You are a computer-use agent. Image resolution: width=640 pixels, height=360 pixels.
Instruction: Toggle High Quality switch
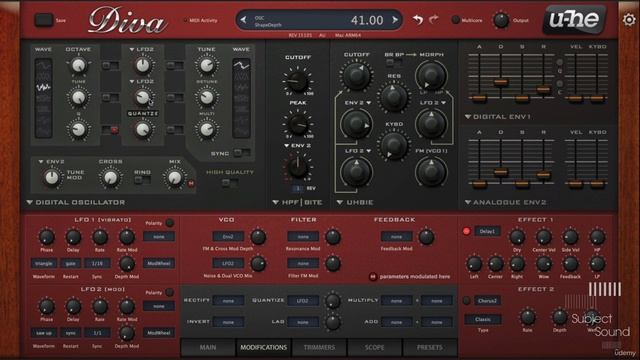coord(230,183)
